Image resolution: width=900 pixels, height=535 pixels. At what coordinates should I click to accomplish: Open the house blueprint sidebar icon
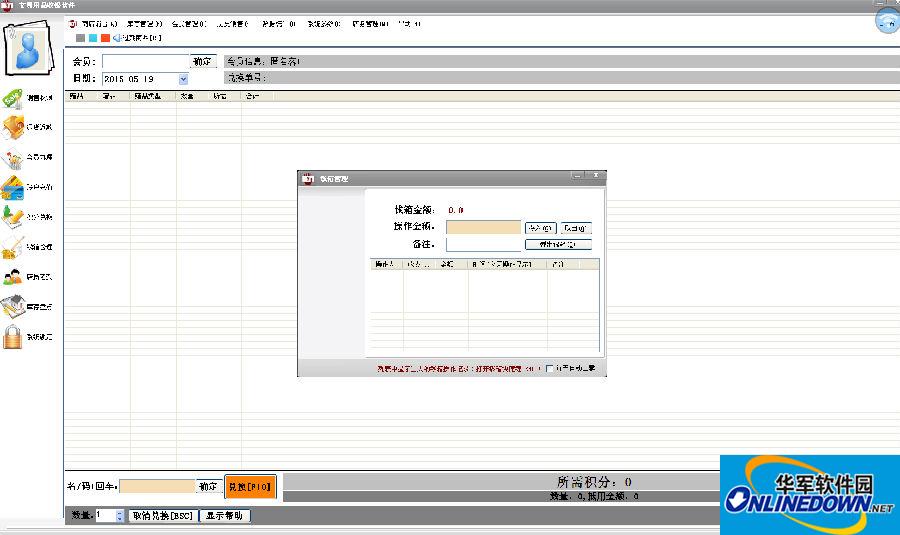[13, 307]
